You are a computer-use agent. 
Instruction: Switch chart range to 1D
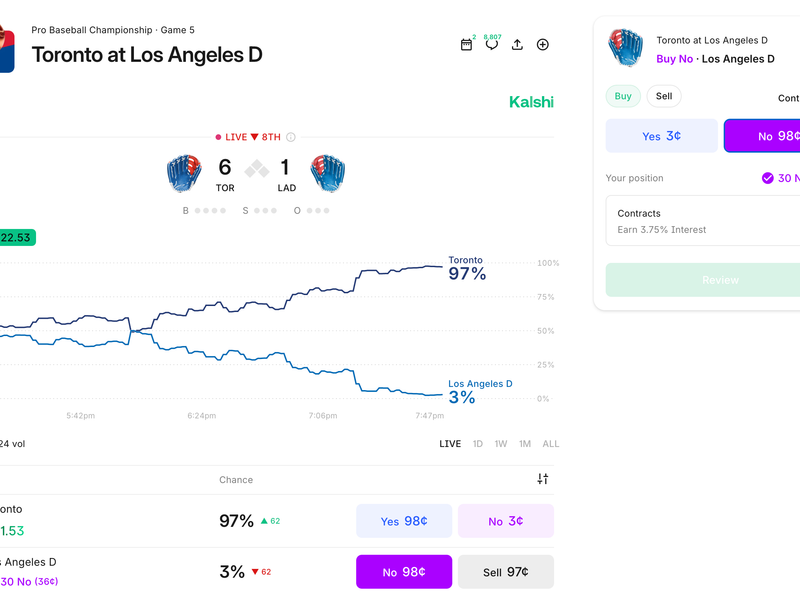(478, 444)
